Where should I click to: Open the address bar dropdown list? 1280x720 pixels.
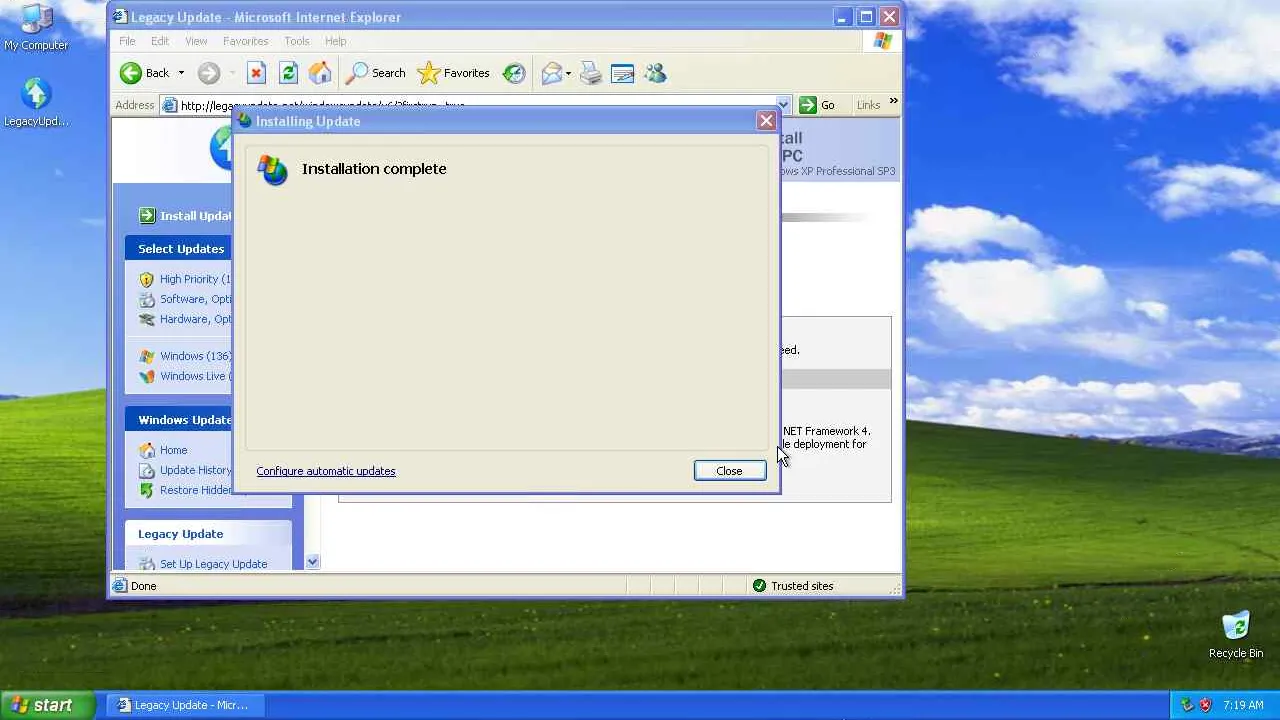coord(783,105)
